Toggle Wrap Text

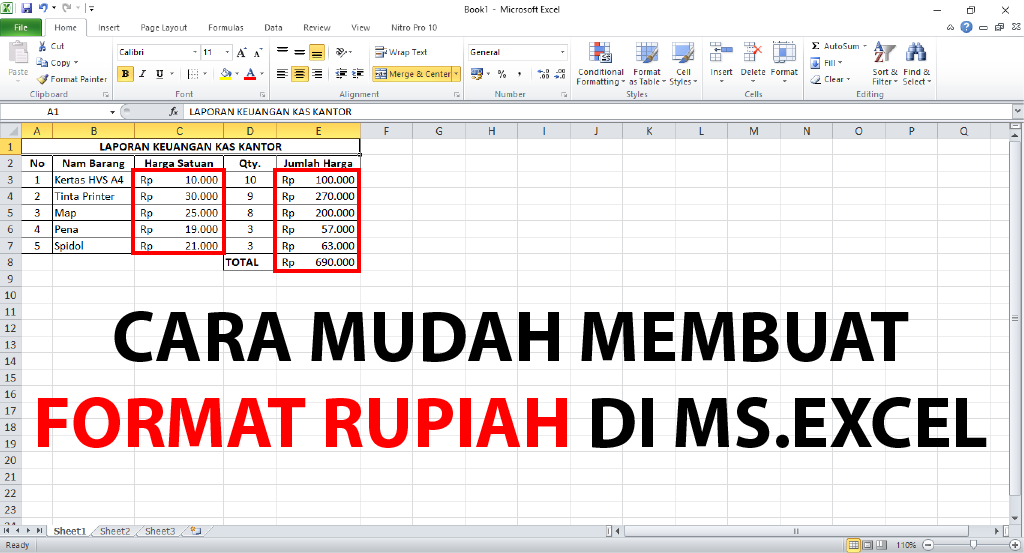(401, 52)
